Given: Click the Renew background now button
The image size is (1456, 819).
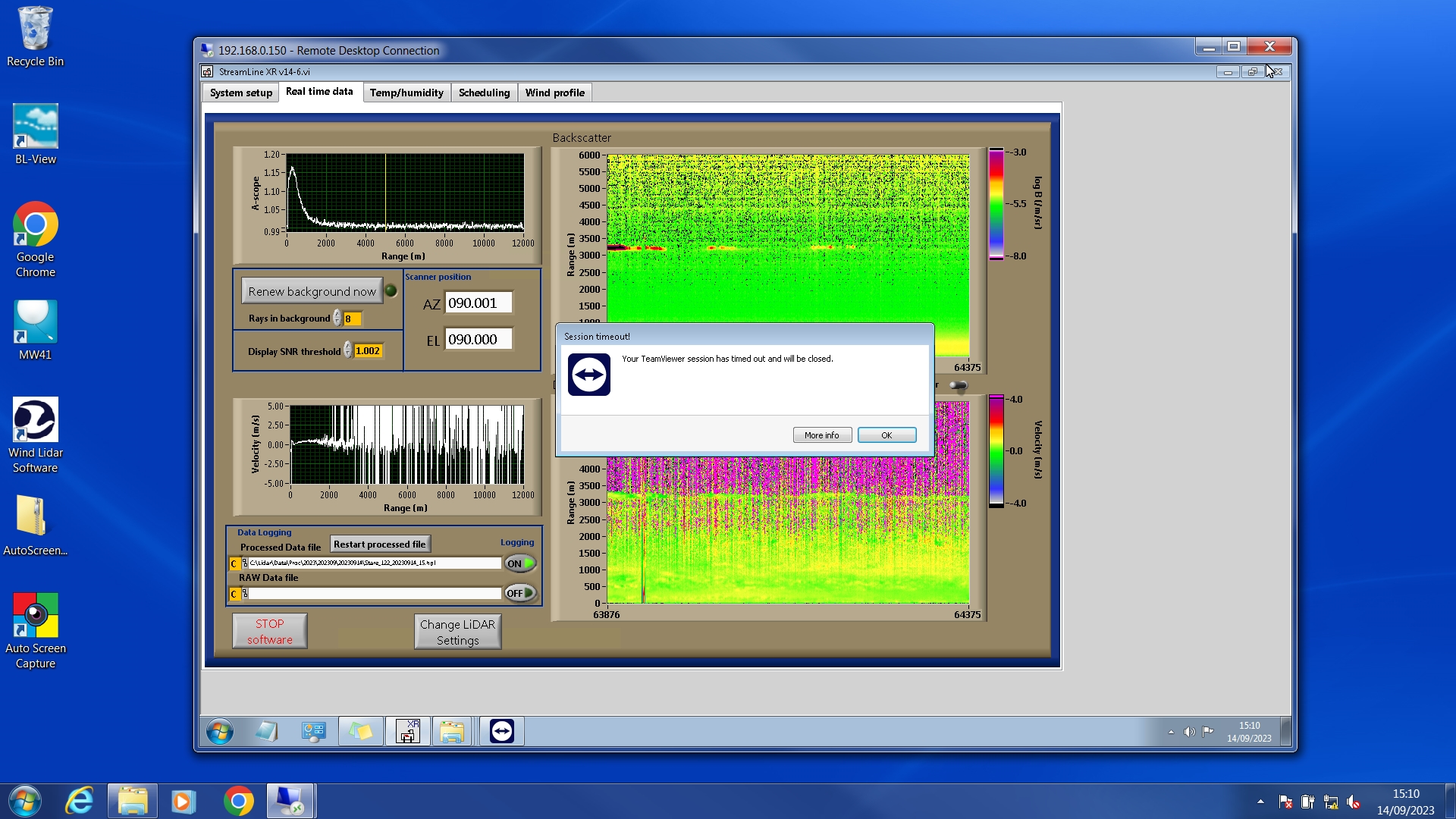Looking at the screenshot, I should pyautogui.click(x=312, y=291).
